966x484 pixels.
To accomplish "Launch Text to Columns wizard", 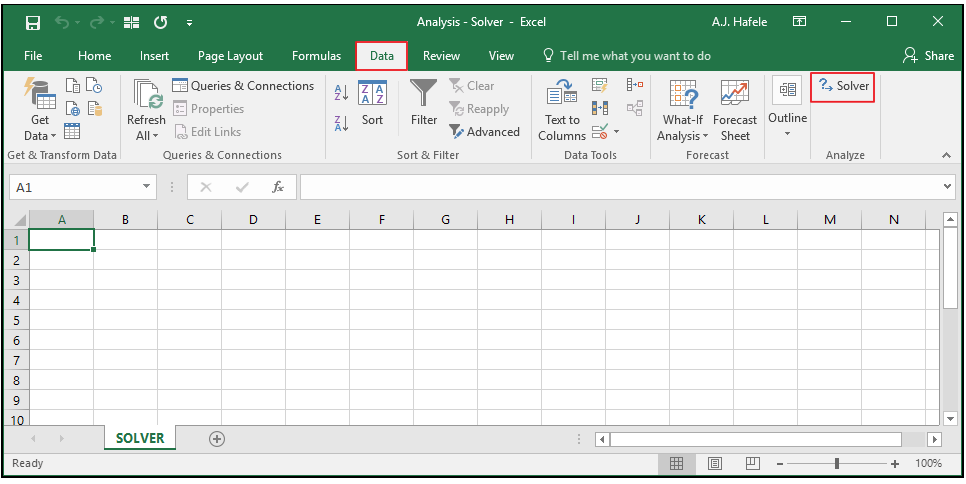I will 562,110.
